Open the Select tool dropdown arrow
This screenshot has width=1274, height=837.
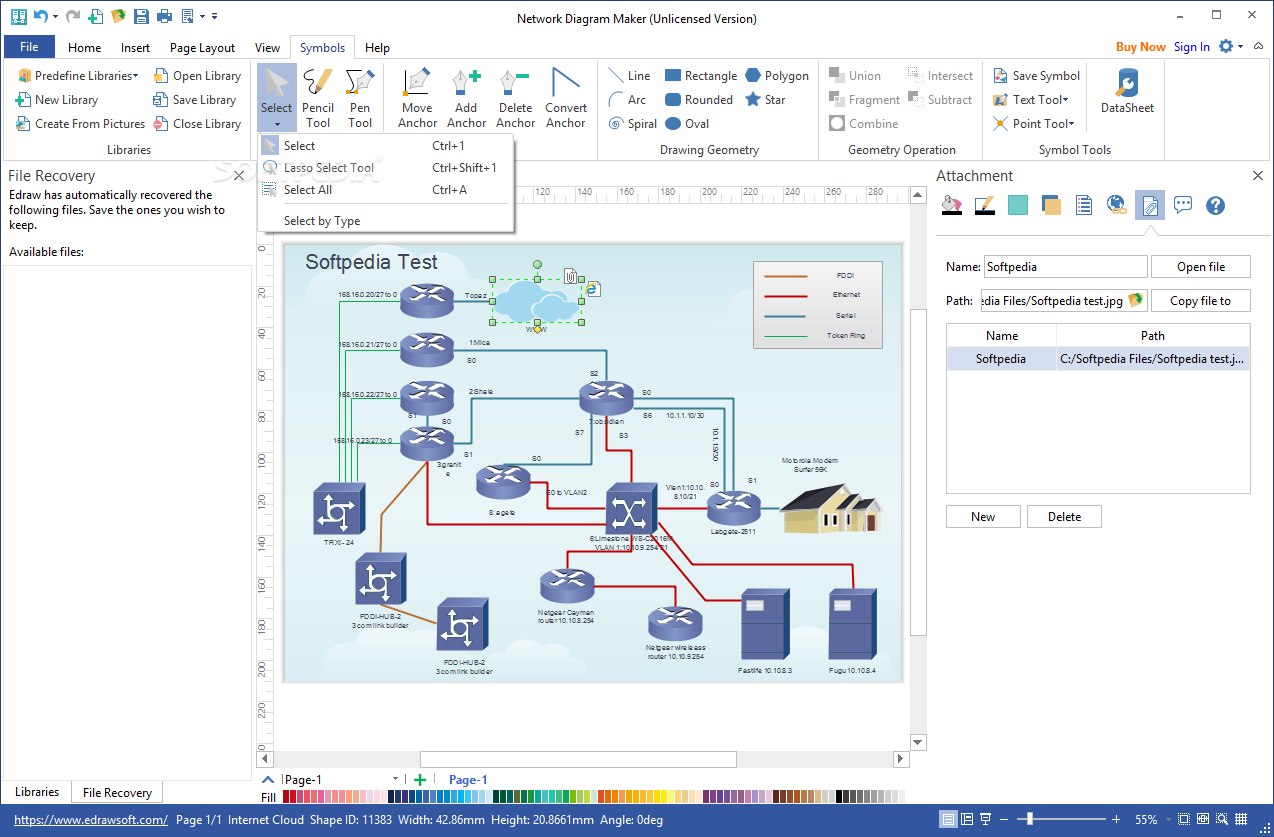[276, 126]
